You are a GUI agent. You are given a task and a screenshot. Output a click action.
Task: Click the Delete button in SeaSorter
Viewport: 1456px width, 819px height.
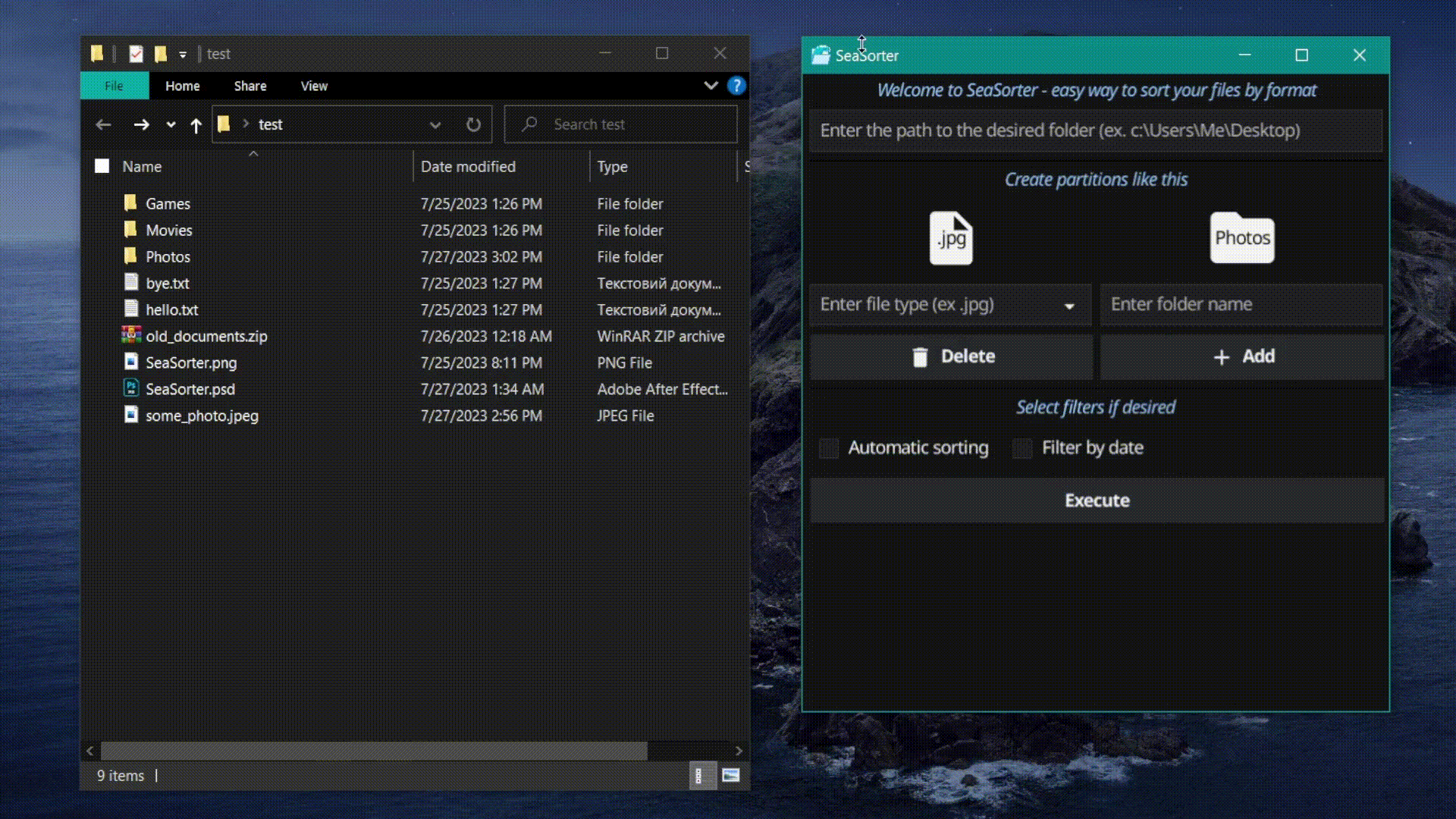pyautogui.click(x=951, y=356)
